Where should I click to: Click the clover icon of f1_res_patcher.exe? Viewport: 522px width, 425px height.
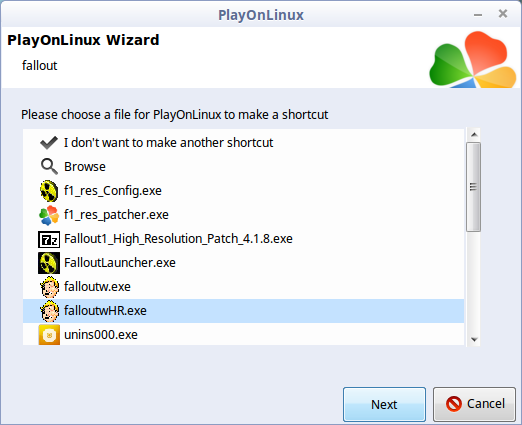point(49,215)
